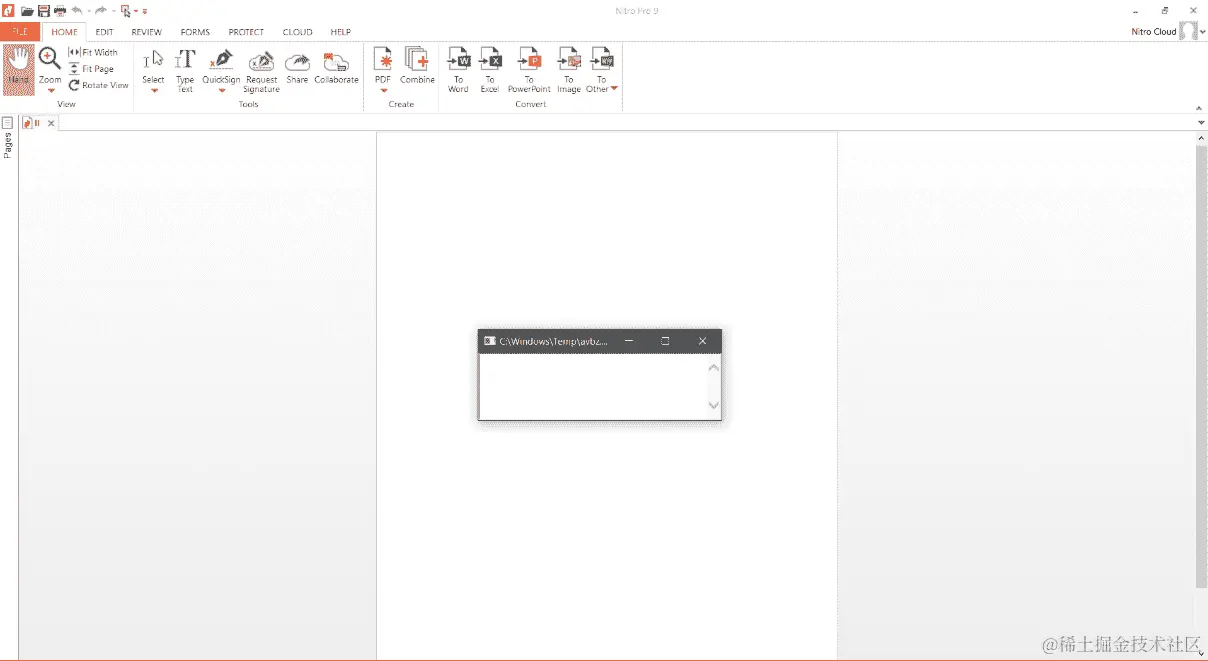
Task: Click the console window's scroll down arrow
Action: point(713,405)
